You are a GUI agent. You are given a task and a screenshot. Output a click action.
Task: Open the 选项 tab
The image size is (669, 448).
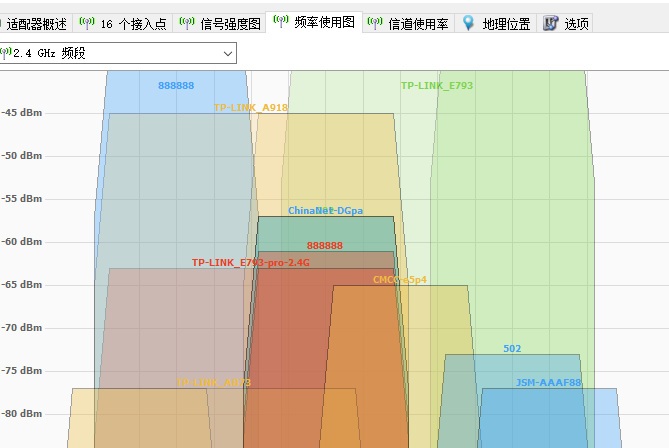coord(565,23)
